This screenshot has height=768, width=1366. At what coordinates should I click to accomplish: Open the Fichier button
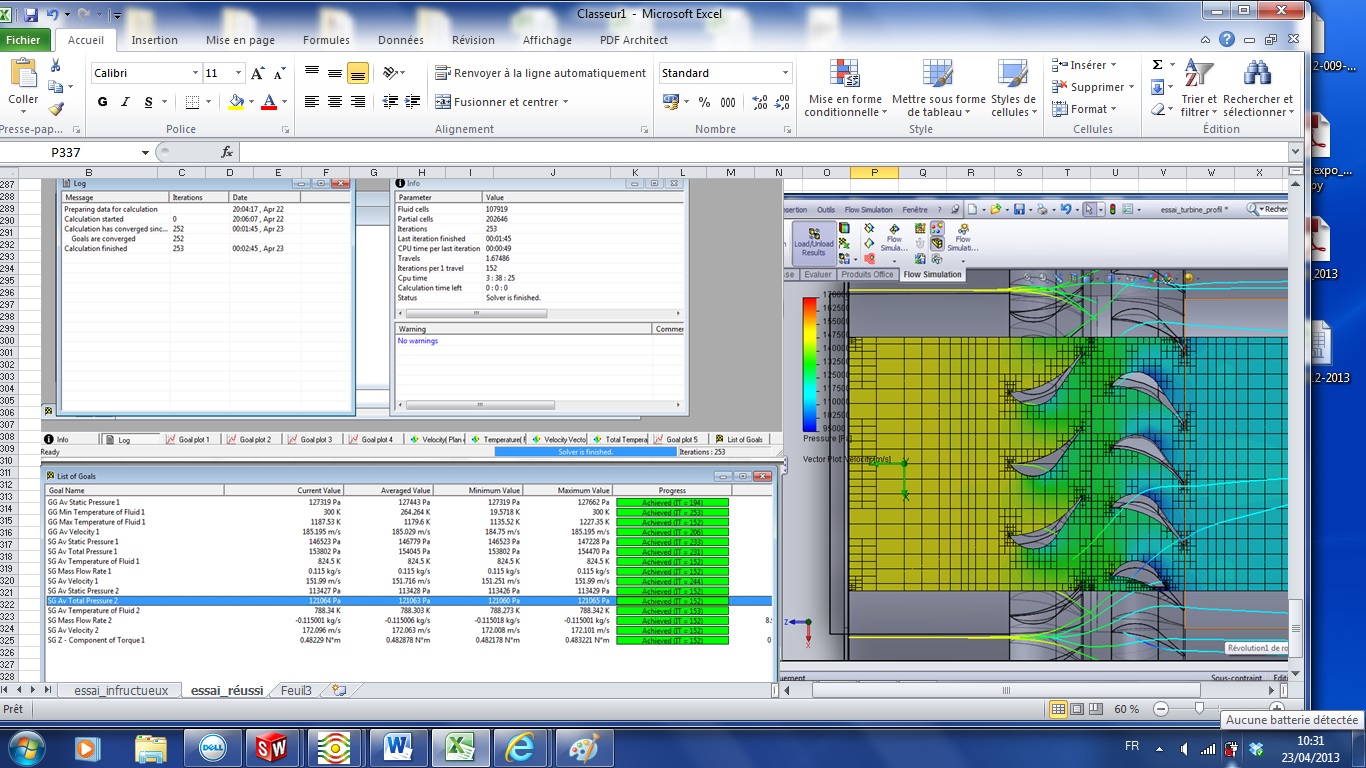pos(25,40)
